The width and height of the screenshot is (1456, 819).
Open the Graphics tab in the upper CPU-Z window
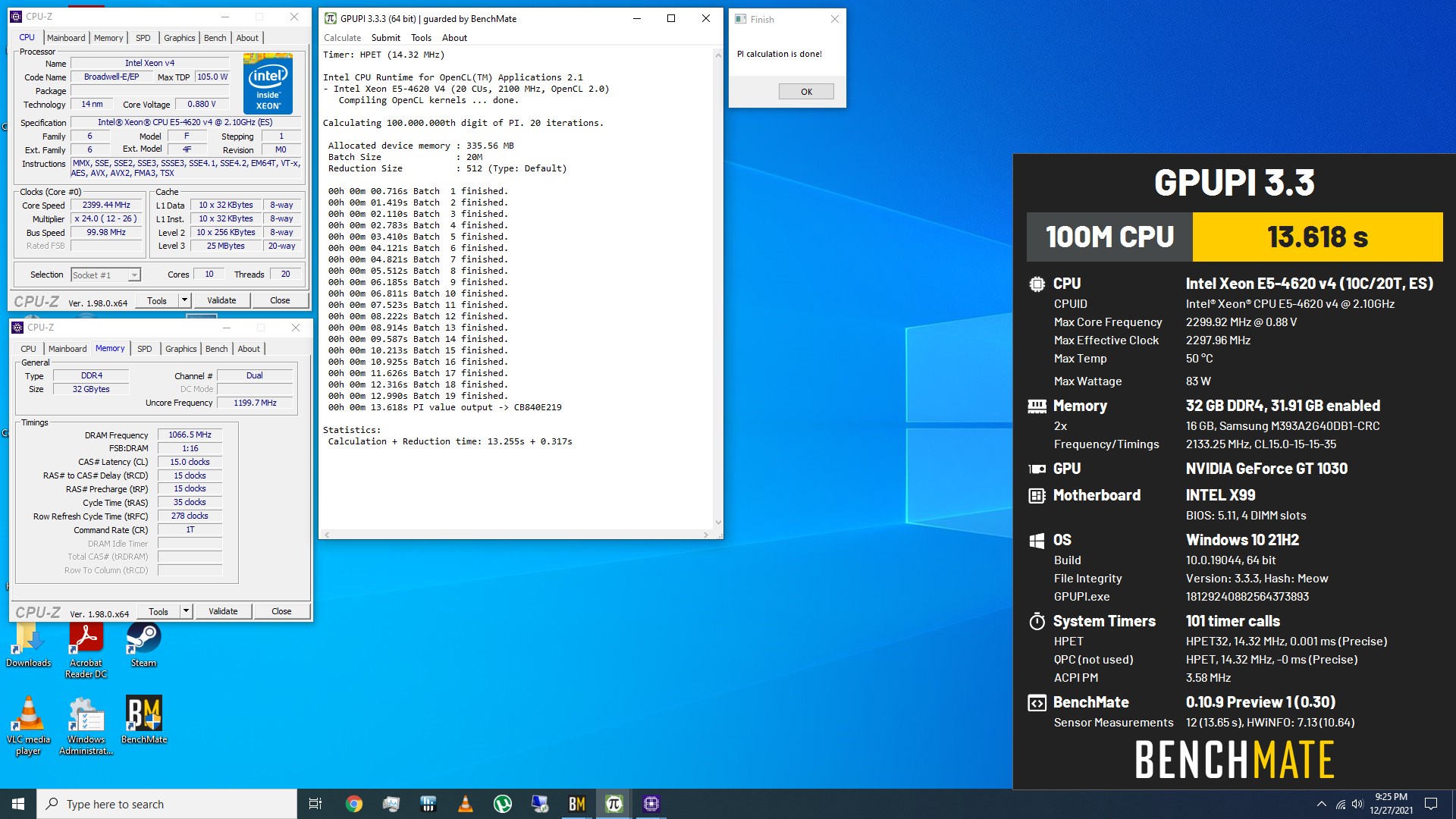point(180,38)
